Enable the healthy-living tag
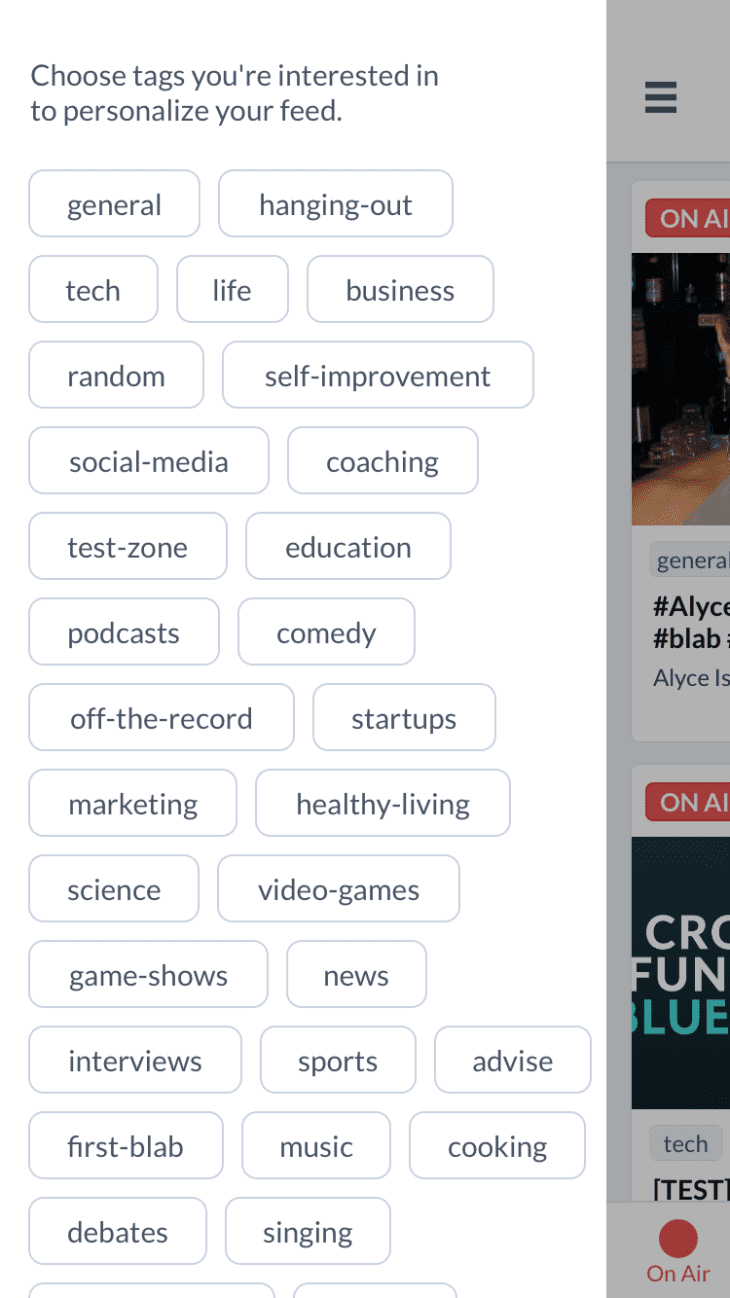The height and width of the screenshot is (1298, 730). click(x=382, y=803)
